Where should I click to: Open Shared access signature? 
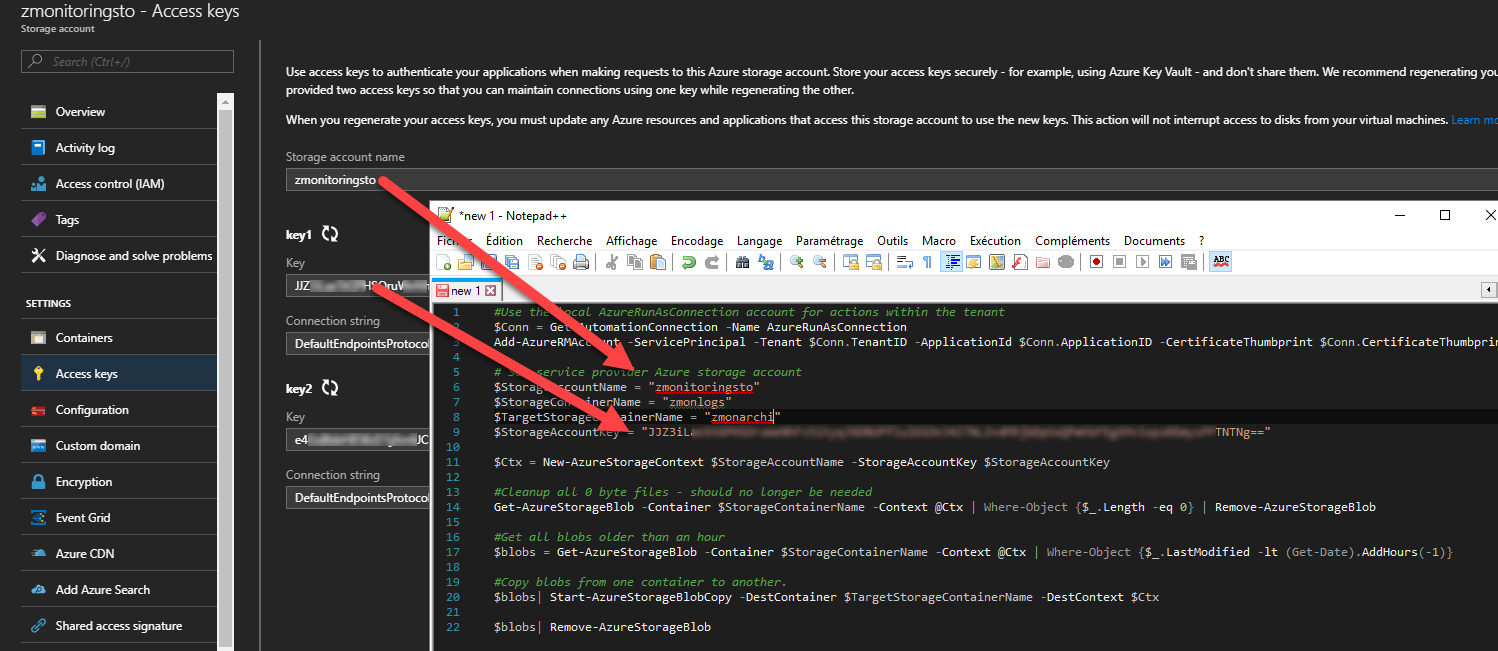(119, 626)
